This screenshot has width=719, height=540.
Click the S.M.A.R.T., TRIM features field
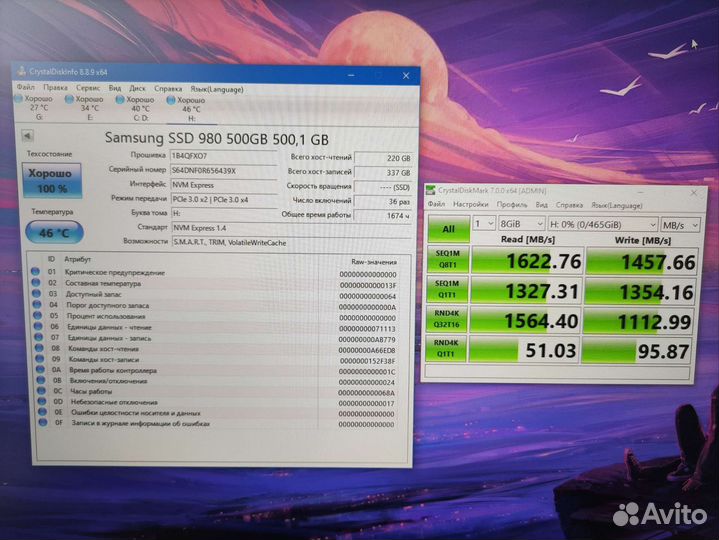(x=291, y=242)
